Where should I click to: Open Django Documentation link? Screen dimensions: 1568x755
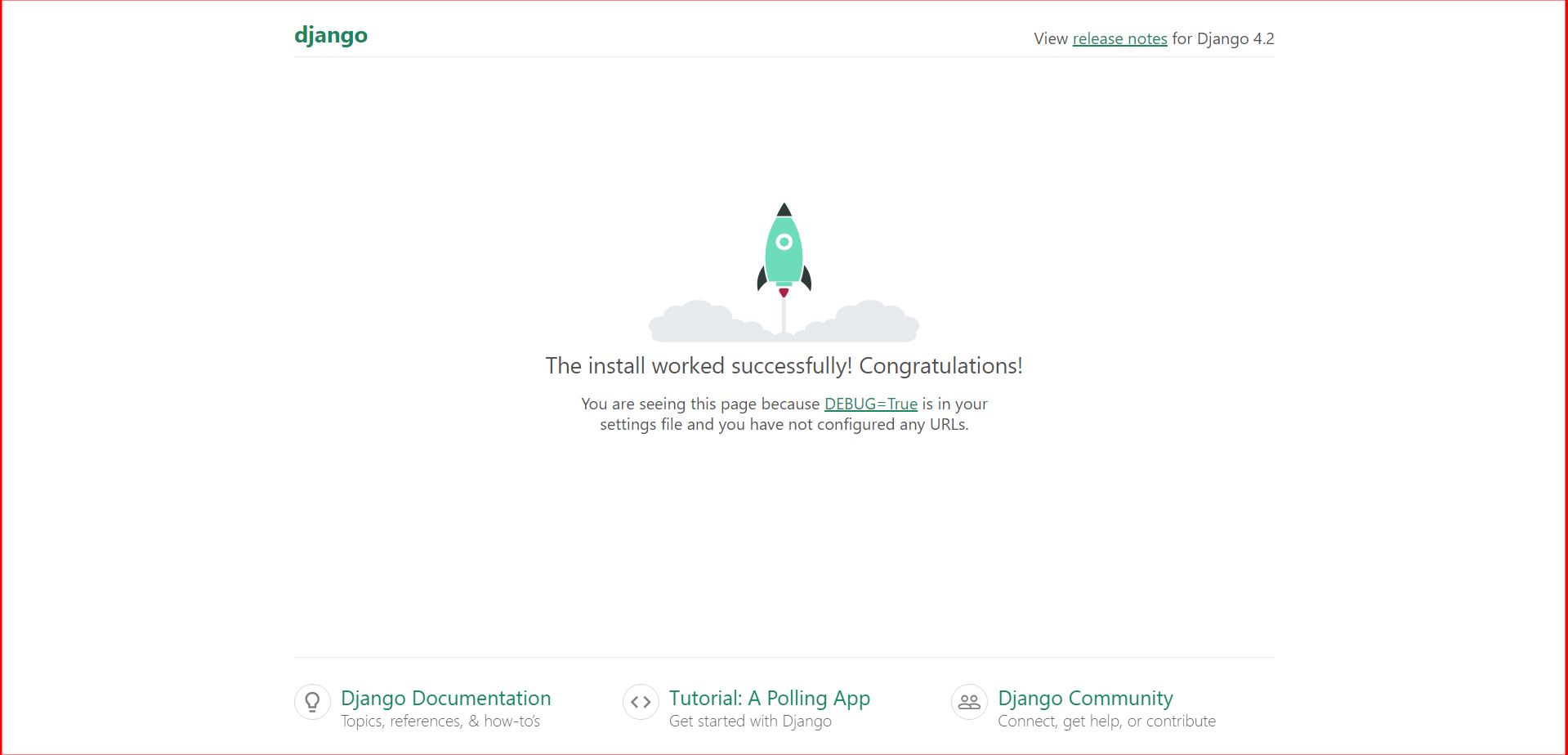tap(446, 699)
